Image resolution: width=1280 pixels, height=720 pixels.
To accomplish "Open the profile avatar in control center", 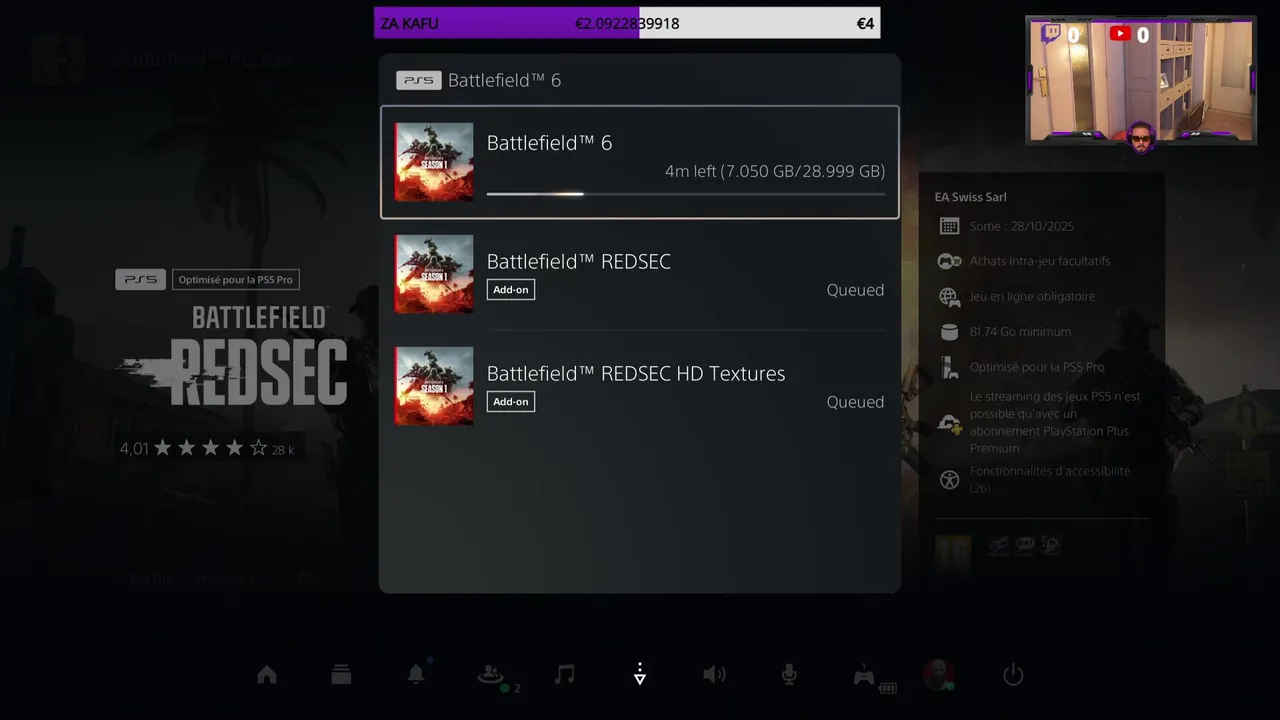I will [x=938, y=674].
